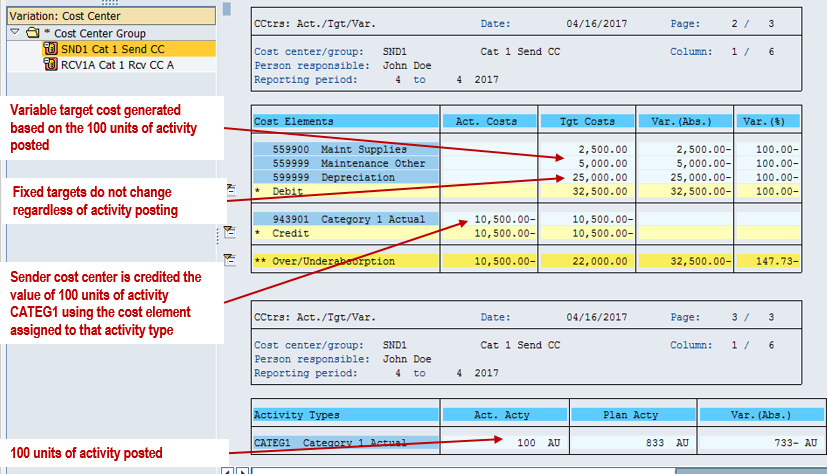Image resolution: width=827 pixels, height=474 pixels.
Task: Select the 943901 Category 1 Actual row
Action: [345, 219]
